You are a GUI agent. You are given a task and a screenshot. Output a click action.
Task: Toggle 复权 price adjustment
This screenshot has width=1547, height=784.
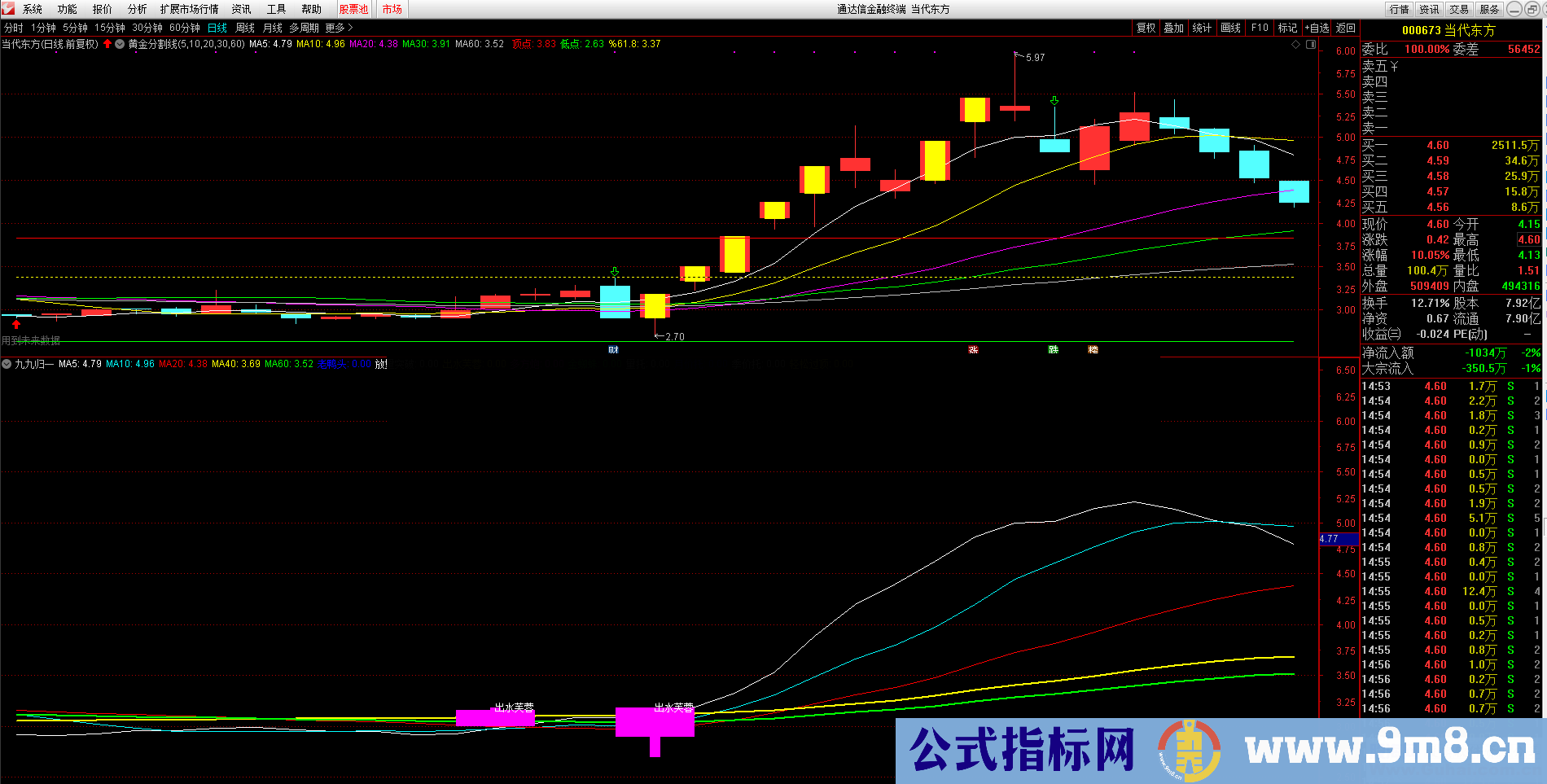[x=1146, y=28]
